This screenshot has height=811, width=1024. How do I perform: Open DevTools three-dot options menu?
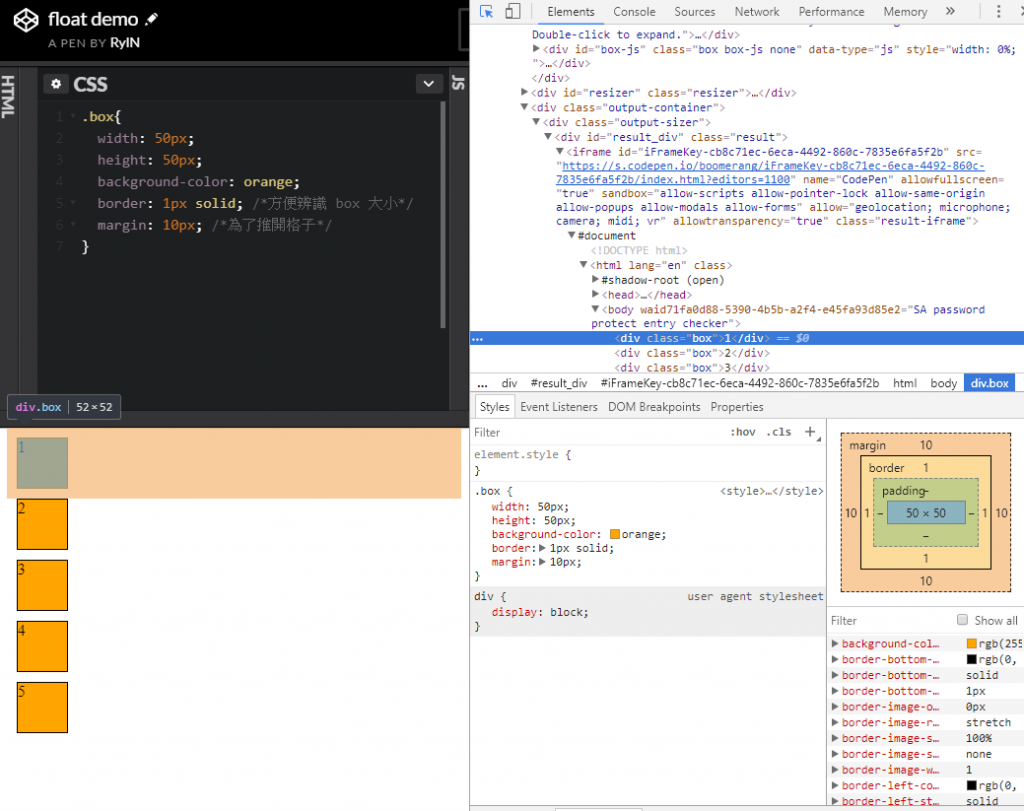tap(998, 11)
